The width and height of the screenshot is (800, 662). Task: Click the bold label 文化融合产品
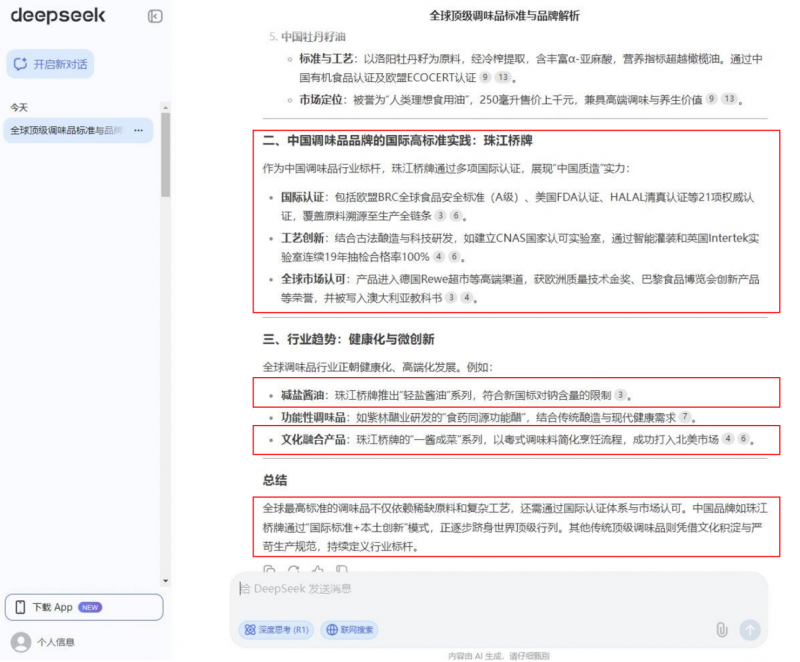(313, 440)
